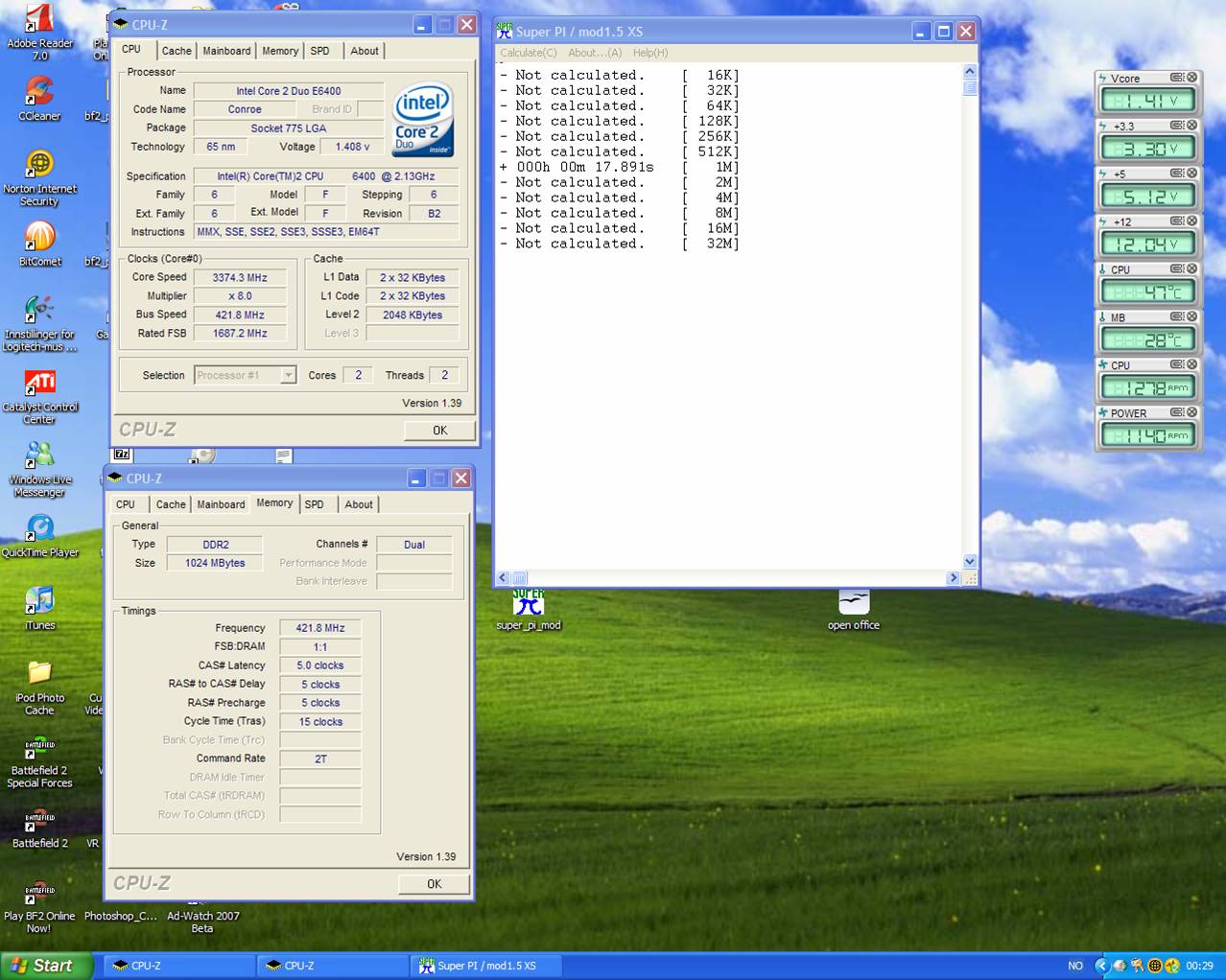This screenshot has width=1226, height=980.
Task: Click the Name field Intel Core 2 Duo E6400
Action: click(x=288, y=91)
